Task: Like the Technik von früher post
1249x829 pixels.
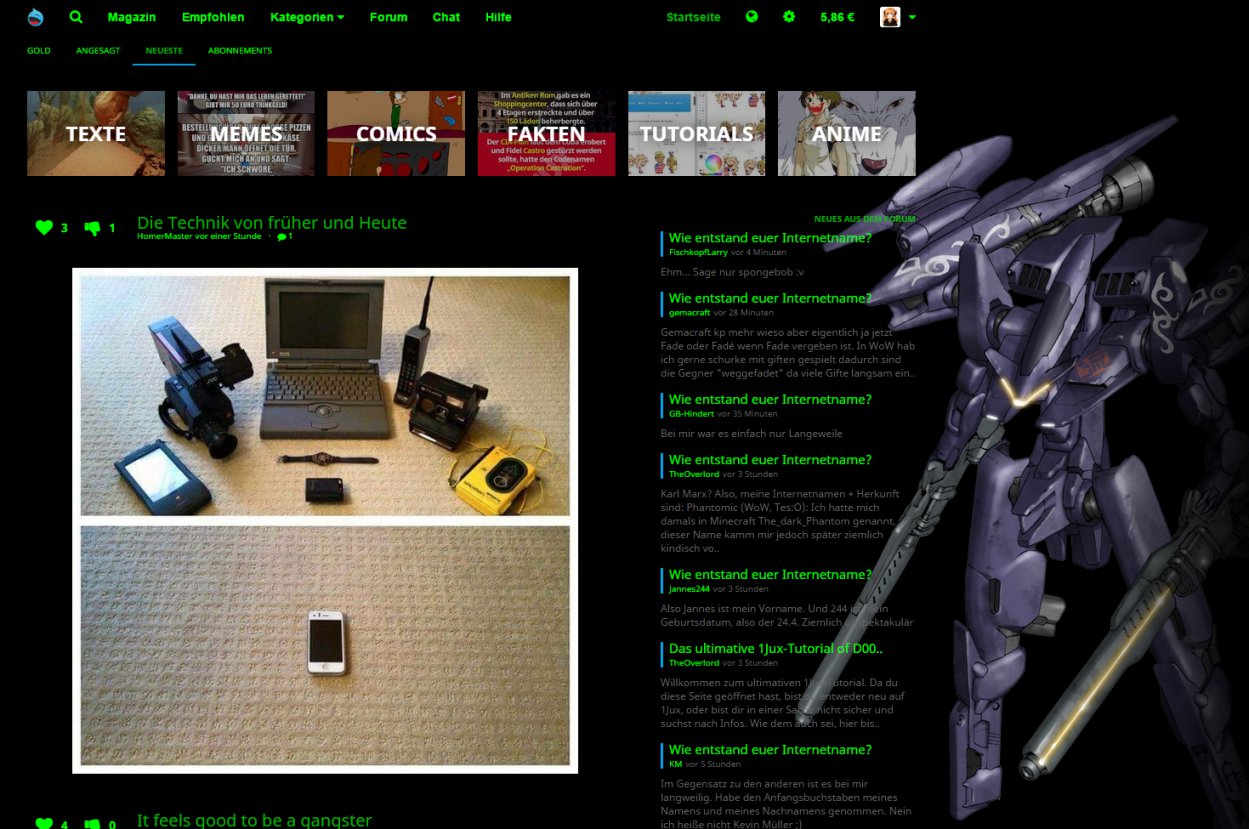Action: (44, 228)
